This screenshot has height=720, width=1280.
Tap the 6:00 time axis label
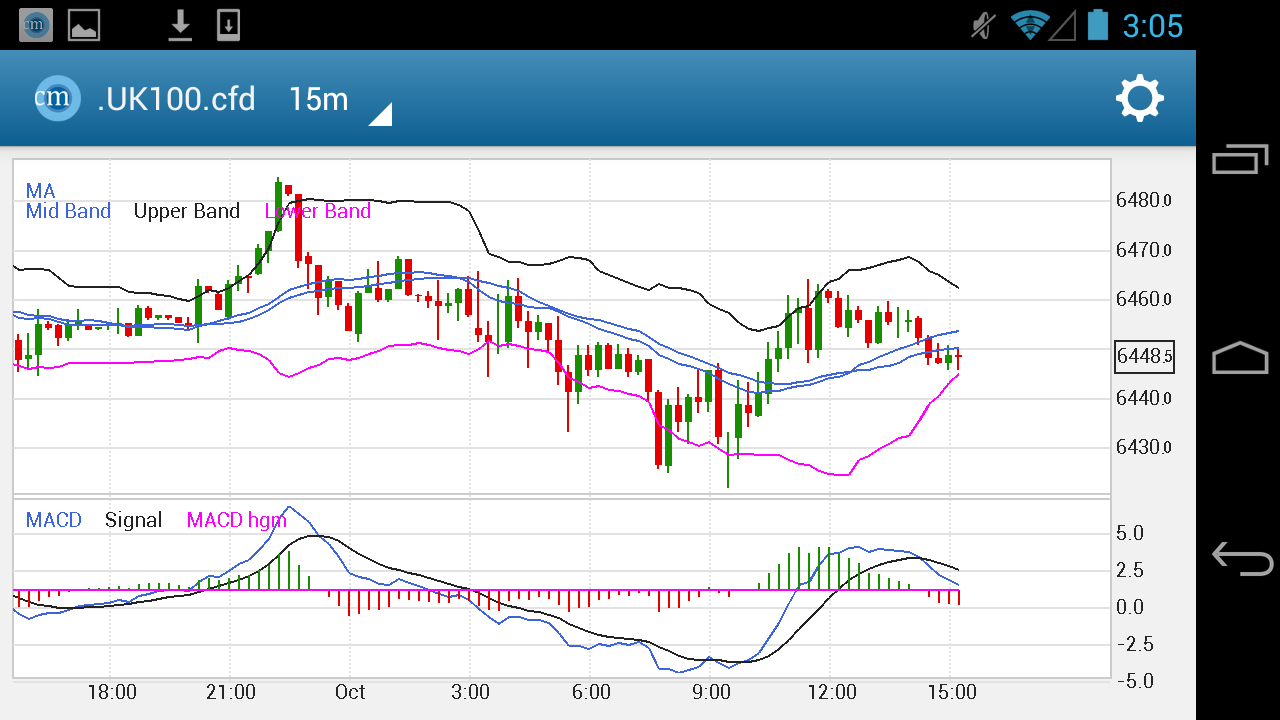591,692
